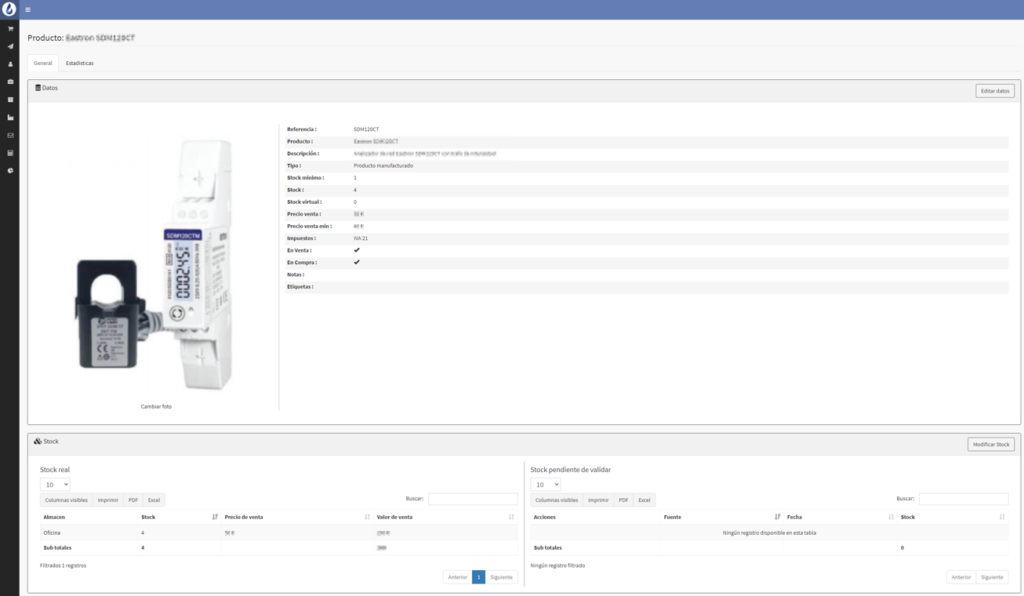Click the shopping cart sidebar icon
Viewport: 1024px width, 596px height.
point(10,28)
